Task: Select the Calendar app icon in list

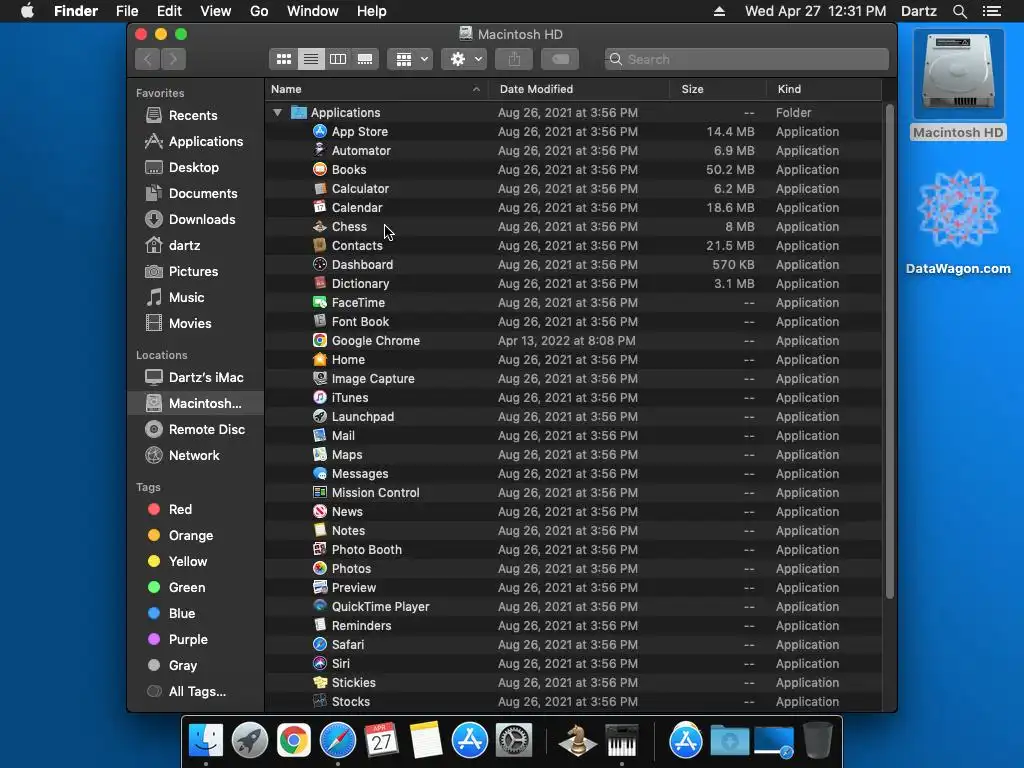Action: pos(319,207)
